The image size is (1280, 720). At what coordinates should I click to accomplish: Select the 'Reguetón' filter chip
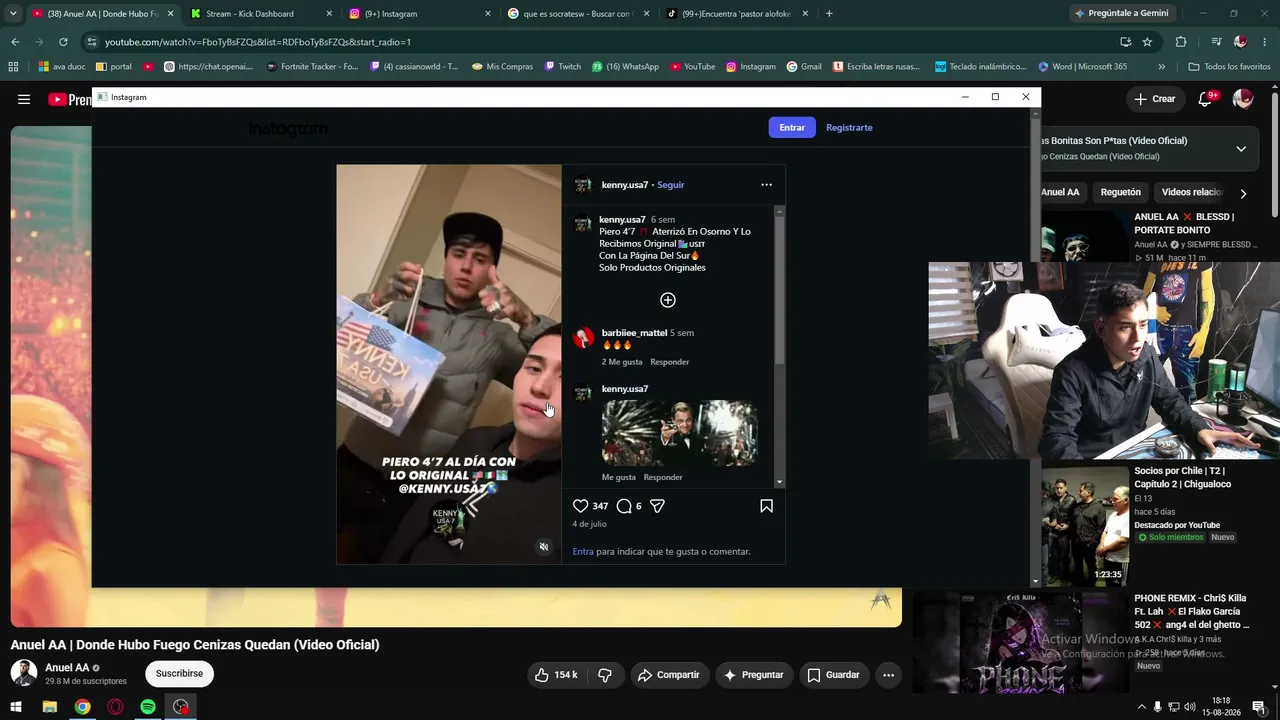pos(1120,192)
